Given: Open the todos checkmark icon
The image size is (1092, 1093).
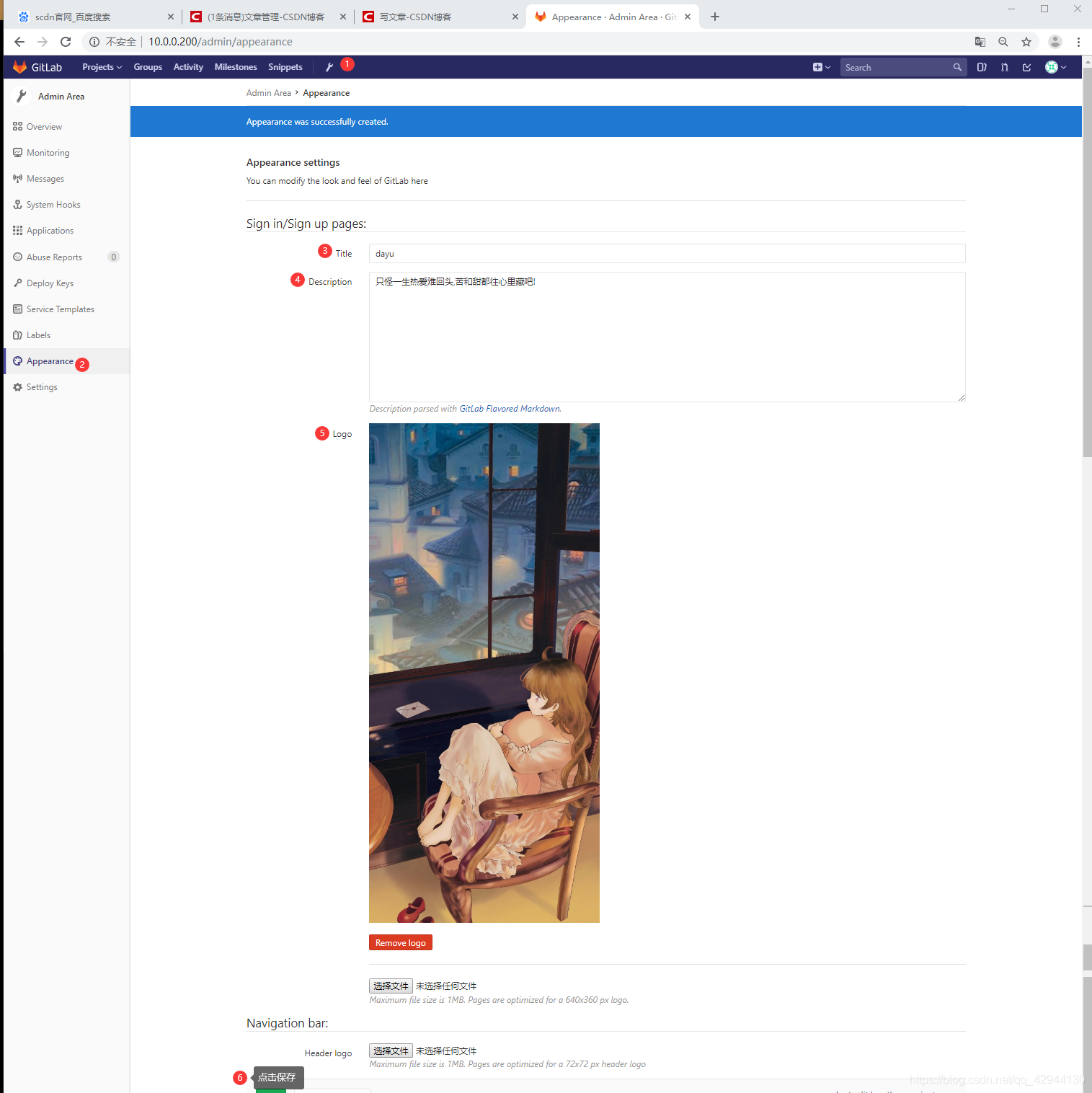Looking at the screenshot, I should click(1027, 67).
